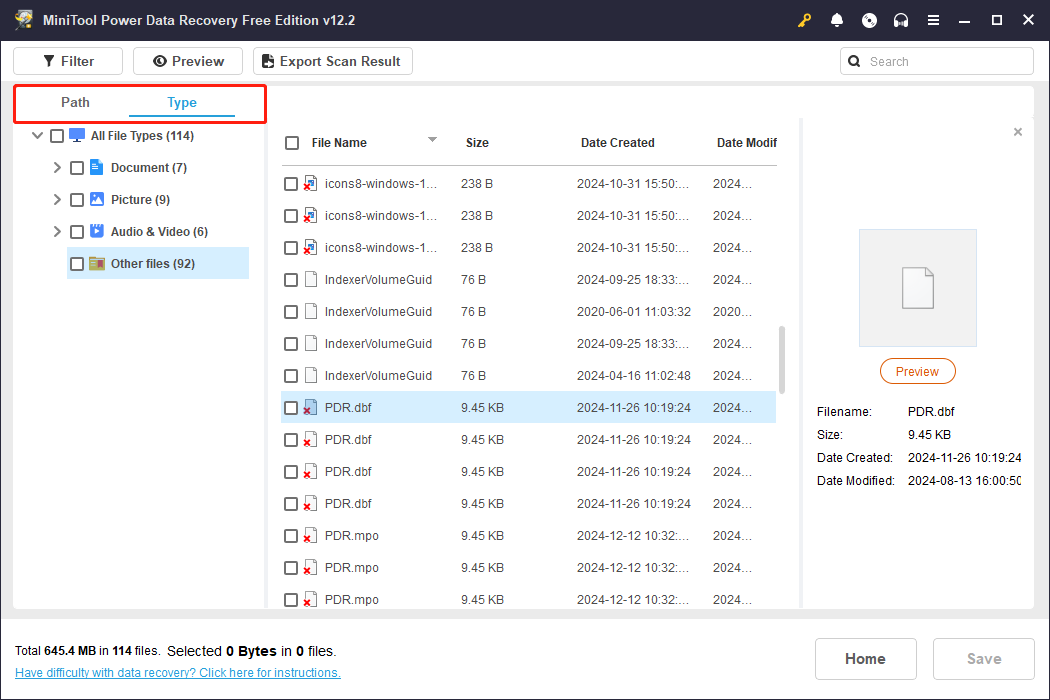Viewport: 1050px width, 700px height.
Task: Click the search magnifier icon
Action: pos(854,61)
